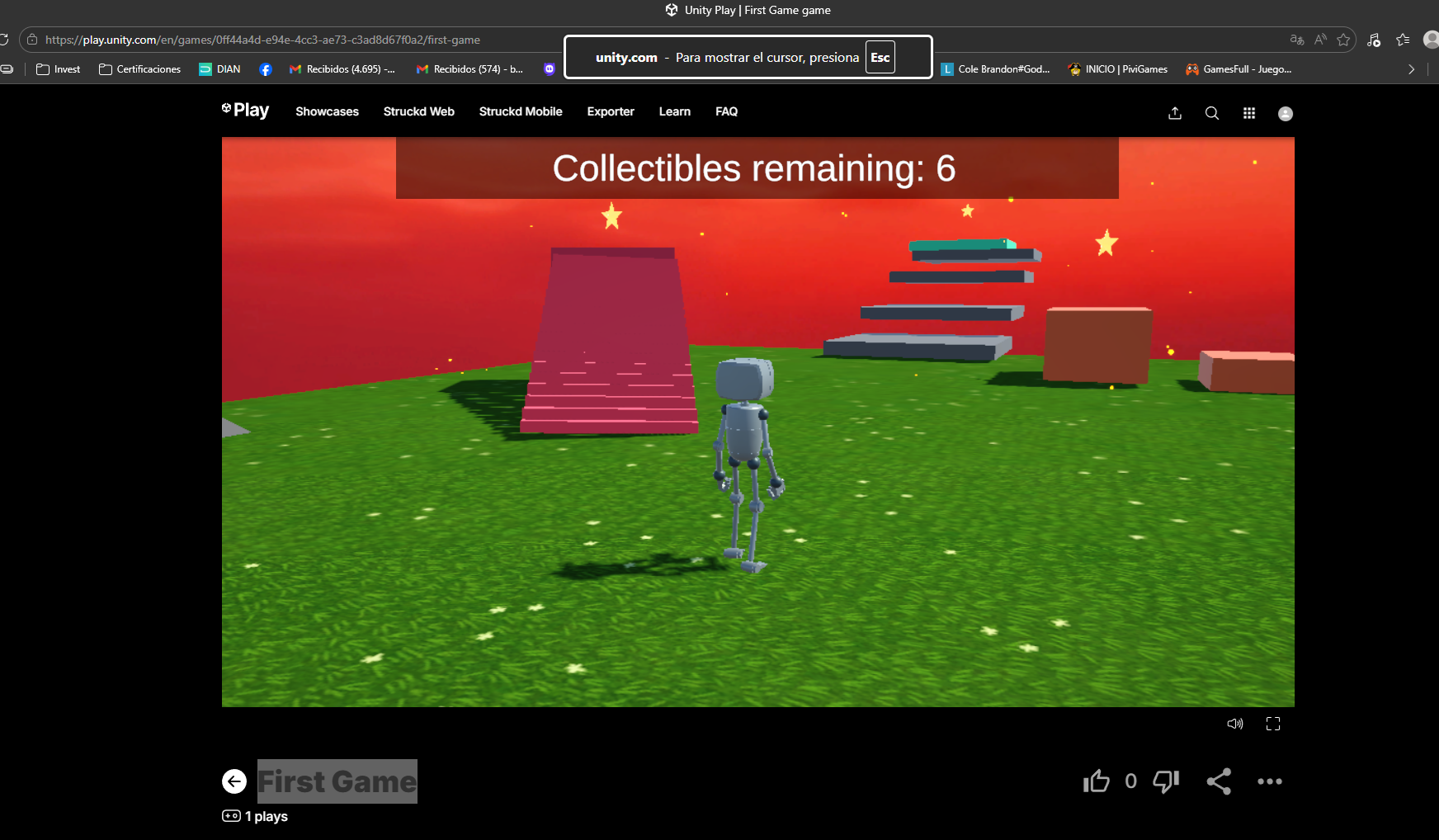Open the three-dot more options menu

point(1270,781)
